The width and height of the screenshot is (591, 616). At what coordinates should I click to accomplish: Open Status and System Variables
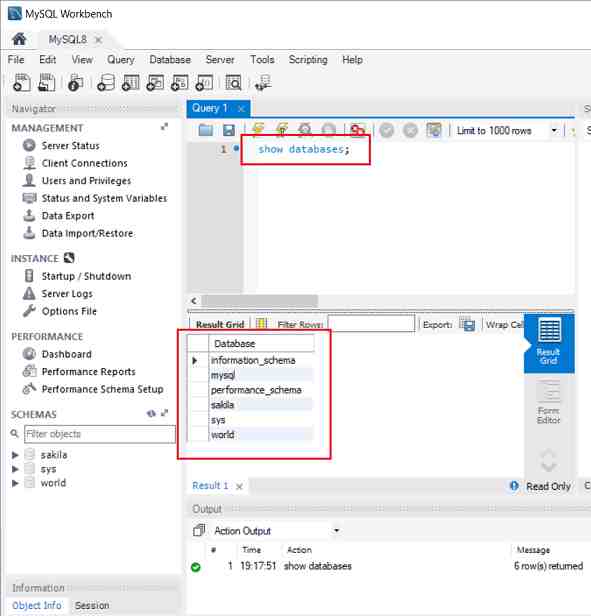coord(104,198)
